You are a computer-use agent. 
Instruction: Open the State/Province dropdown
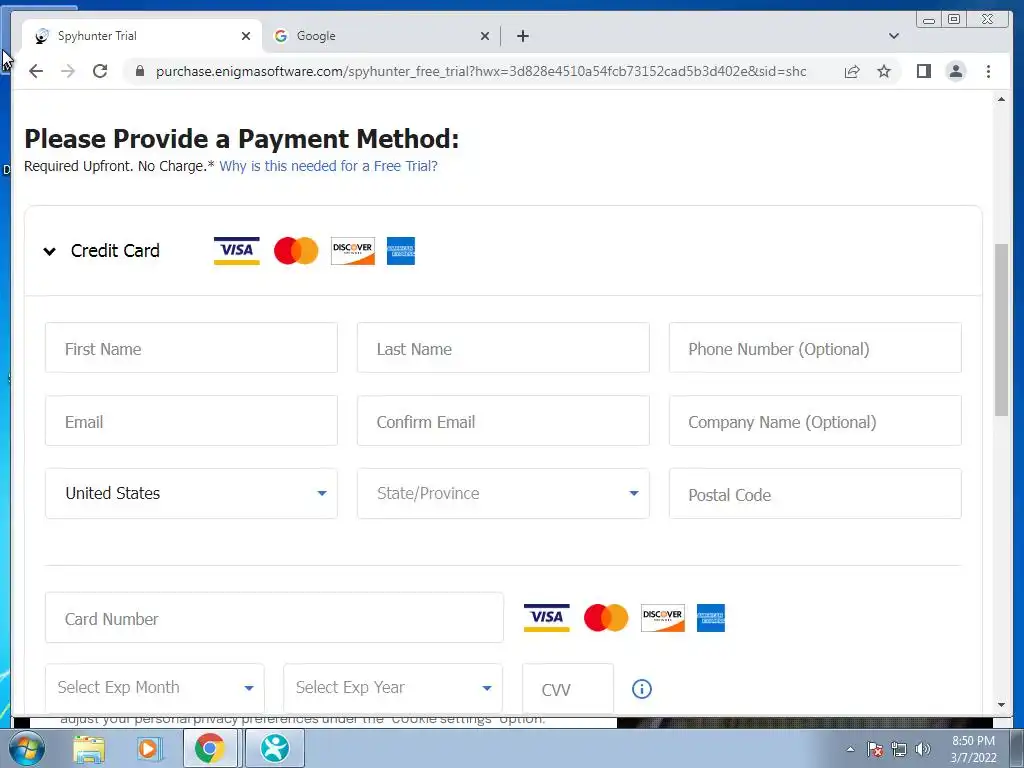[503, 494]
